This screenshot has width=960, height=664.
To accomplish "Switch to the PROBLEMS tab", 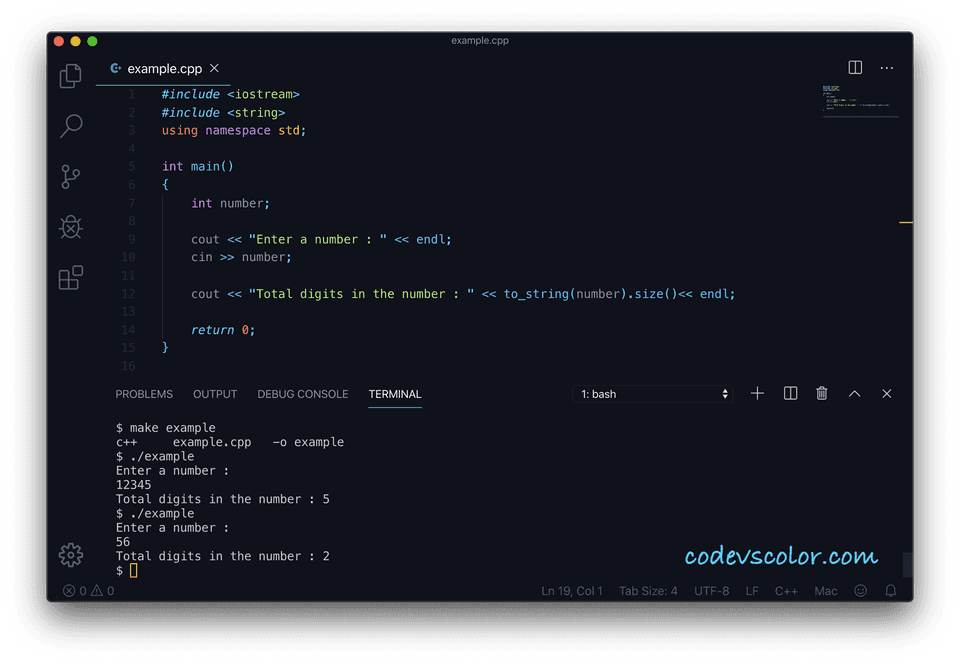I will coord(144,394).
